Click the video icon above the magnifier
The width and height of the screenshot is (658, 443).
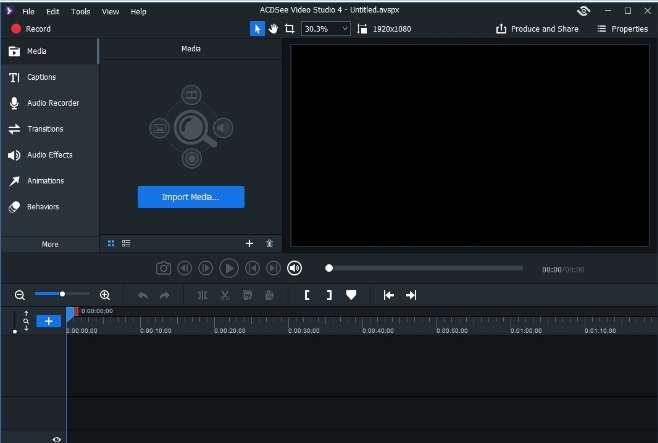191,94
